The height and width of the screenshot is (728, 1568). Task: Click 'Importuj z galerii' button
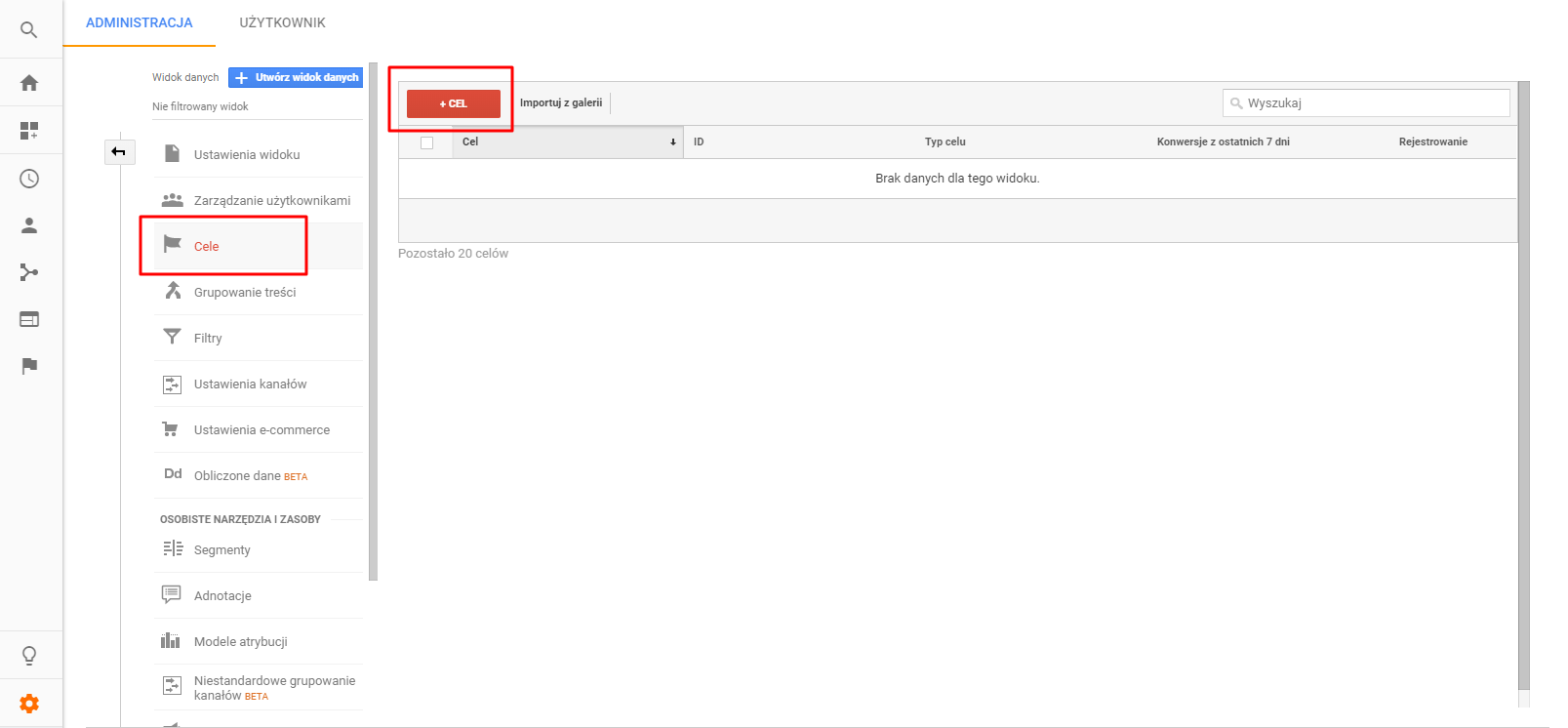pos(561,102)
